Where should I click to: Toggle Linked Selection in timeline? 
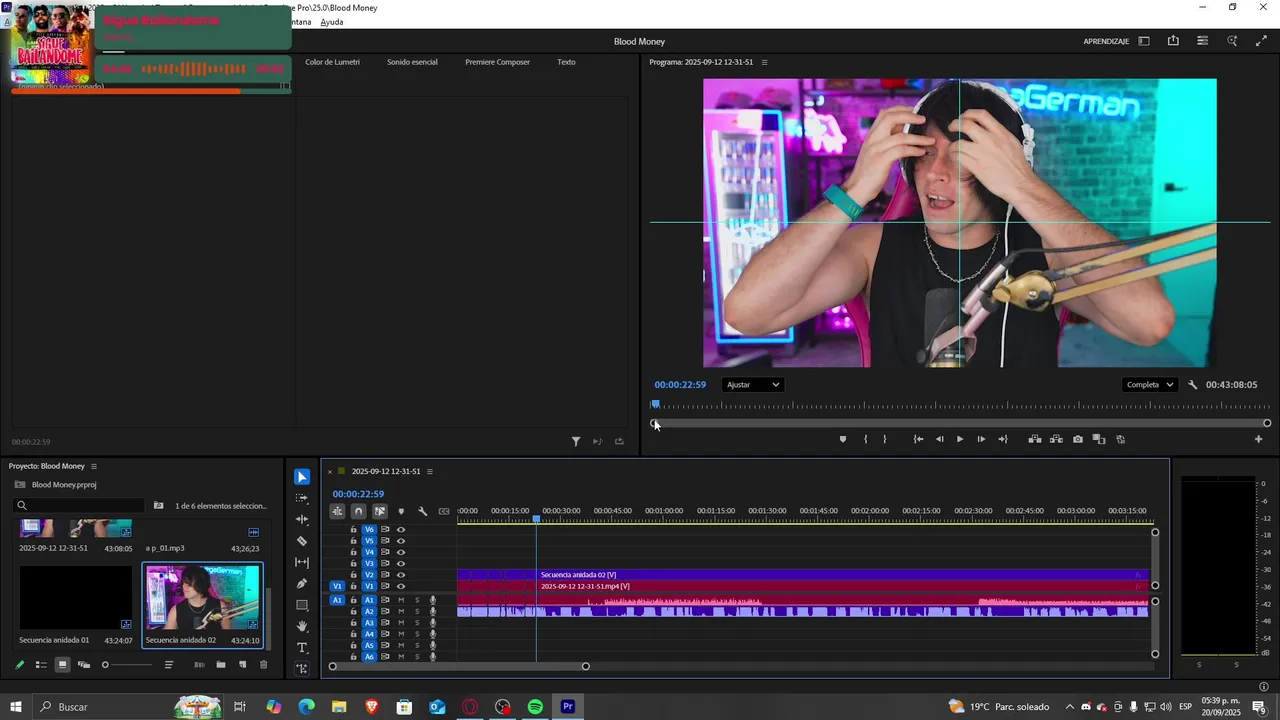[380, 511]
